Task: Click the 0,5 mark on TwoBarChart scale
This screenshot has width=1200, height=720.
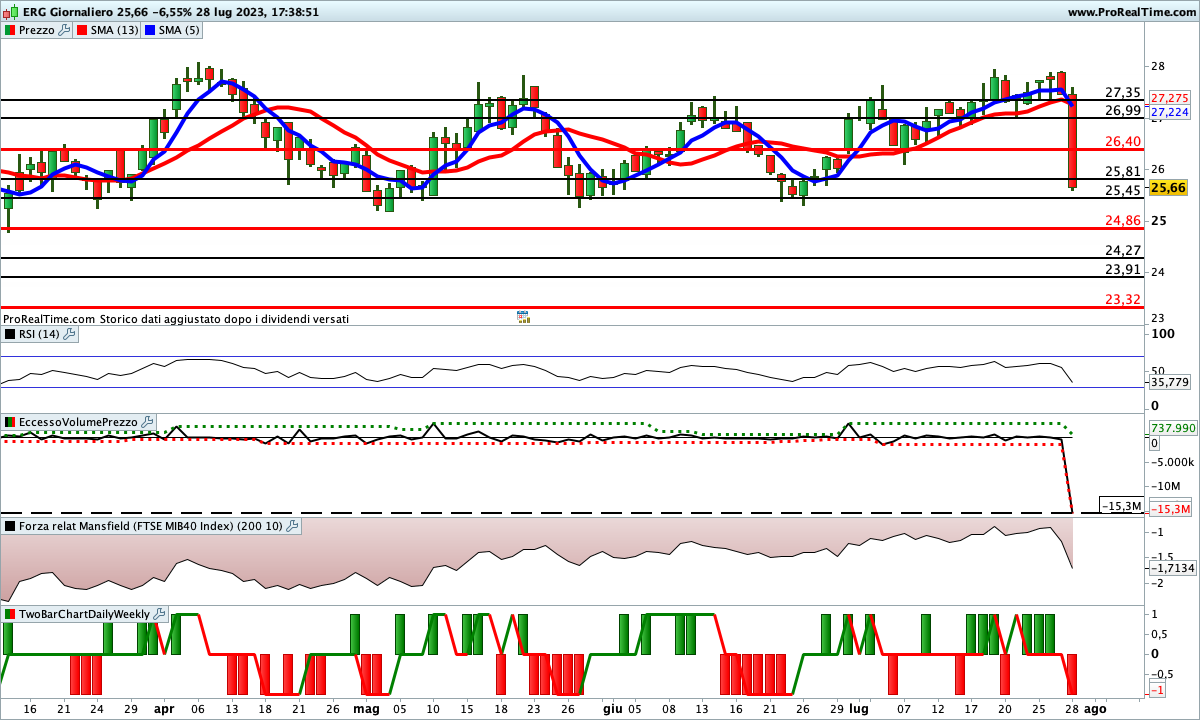Action: (1160, 634)
